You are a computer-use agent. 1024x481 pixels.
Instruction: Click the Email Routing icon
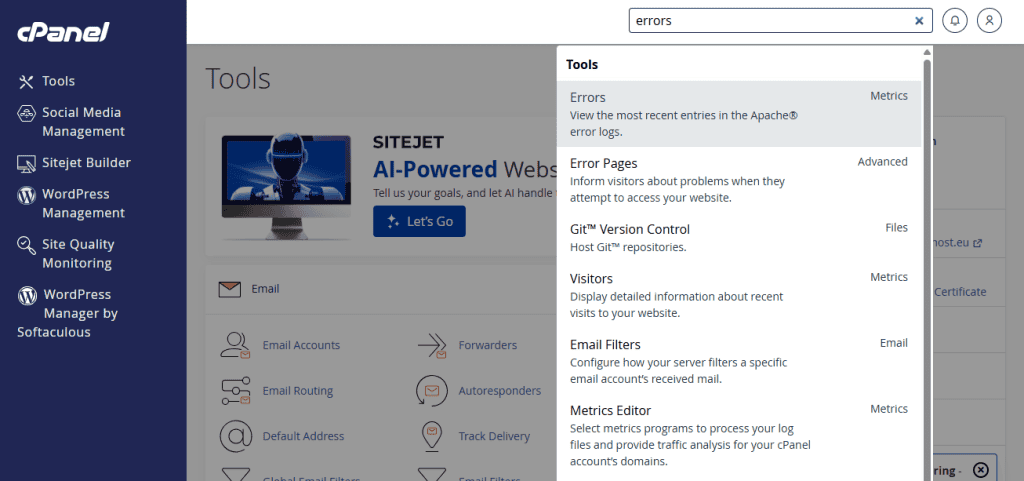235,391
